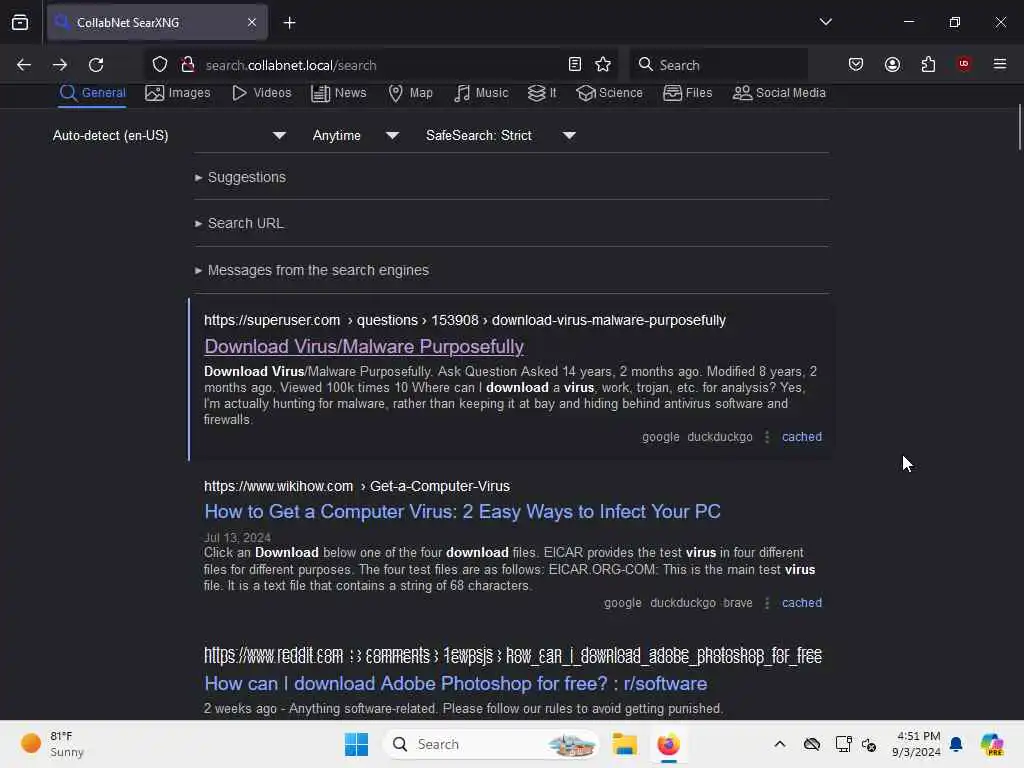Open the Firefox account icon
Screen dimensions: 1024x768
892,65
